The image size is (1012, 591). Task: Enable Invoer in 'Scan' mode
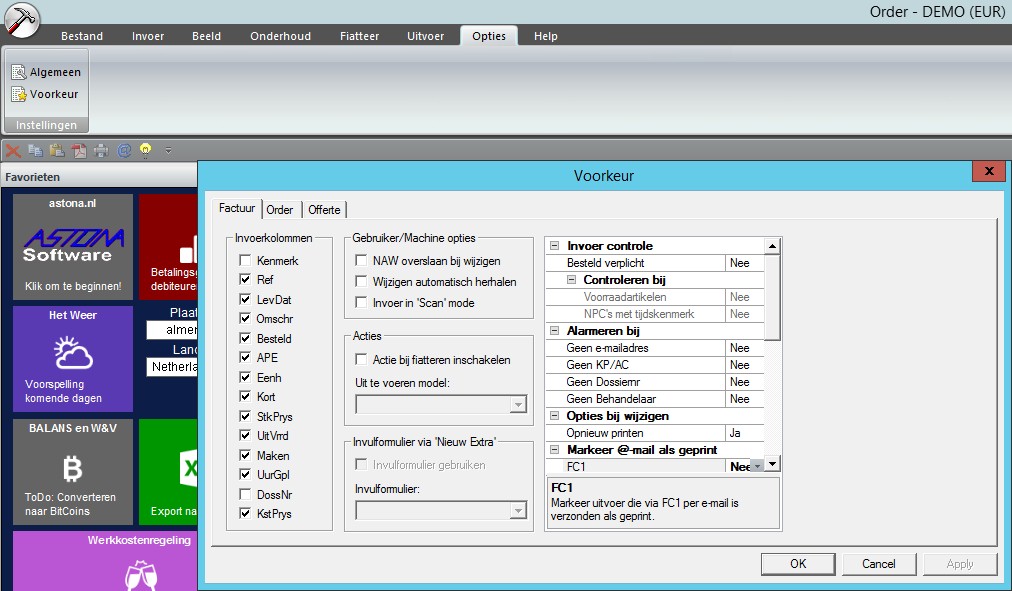coord(361,303)
